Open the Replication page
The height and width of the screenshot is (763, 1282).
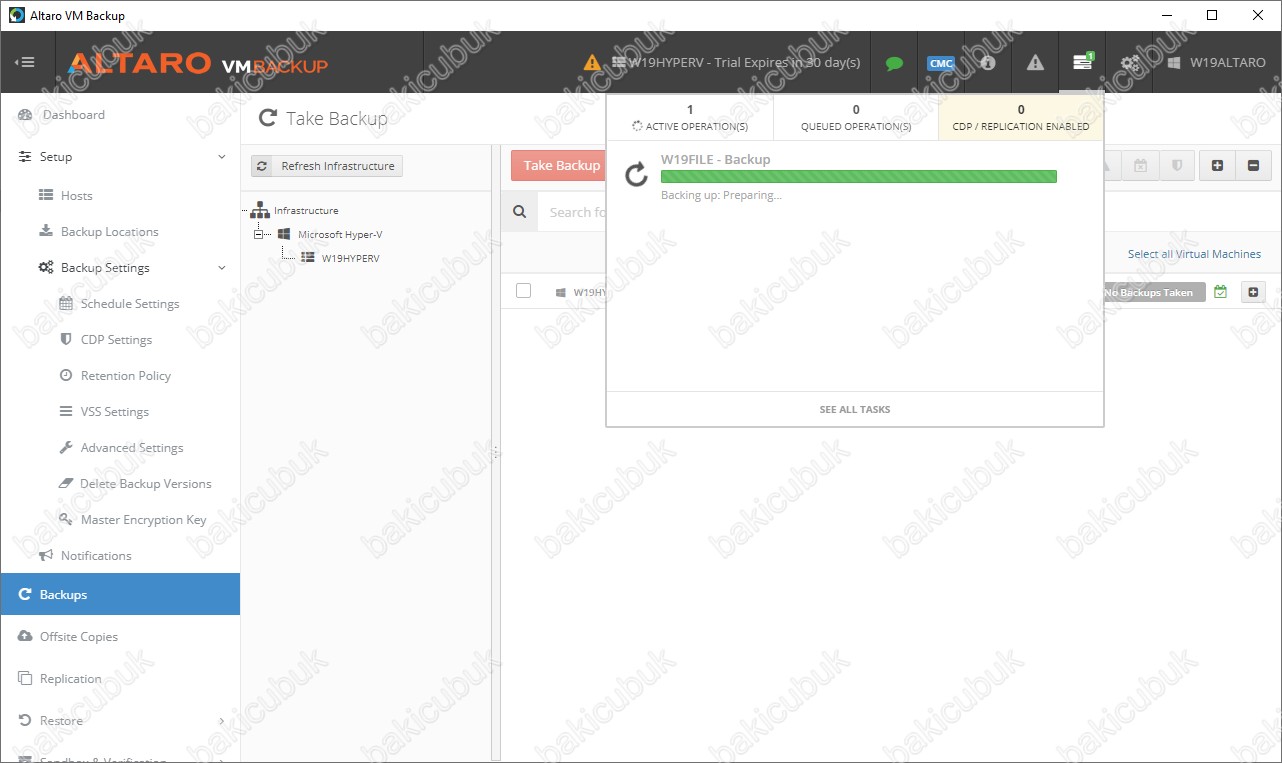[x=70, y=679]
